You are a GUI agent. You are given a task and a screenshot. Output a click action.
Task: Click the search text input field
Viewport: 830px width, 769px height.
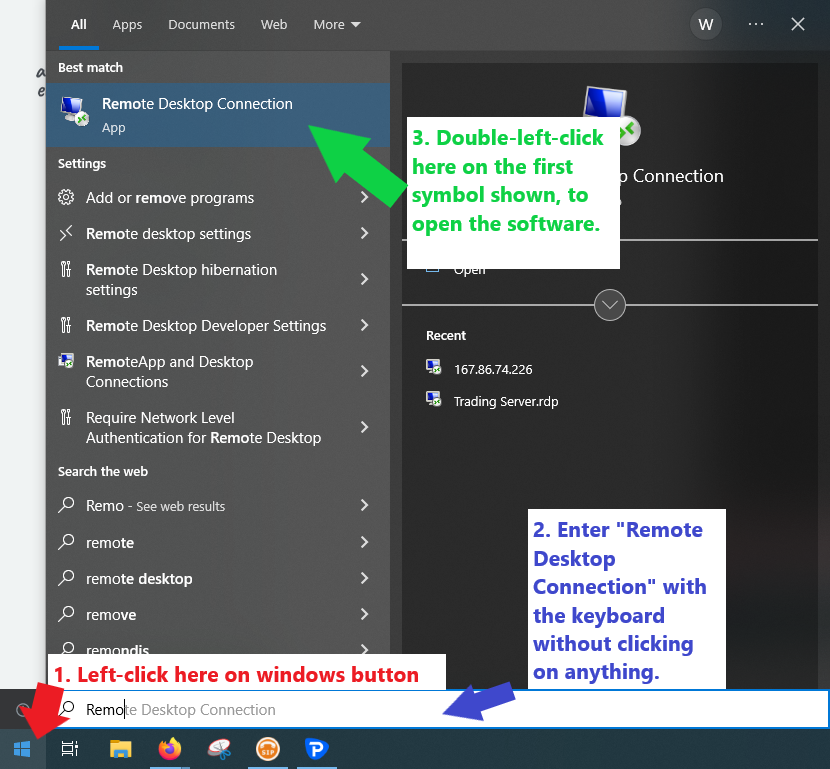[438, 709]
